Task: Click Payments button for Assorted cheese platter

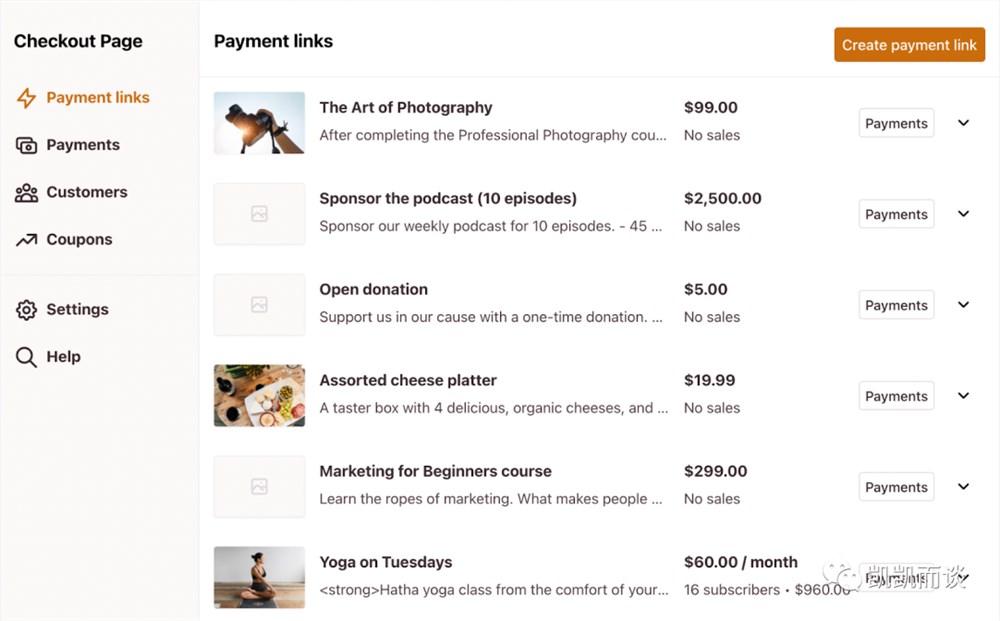Action: click(896, 396)
